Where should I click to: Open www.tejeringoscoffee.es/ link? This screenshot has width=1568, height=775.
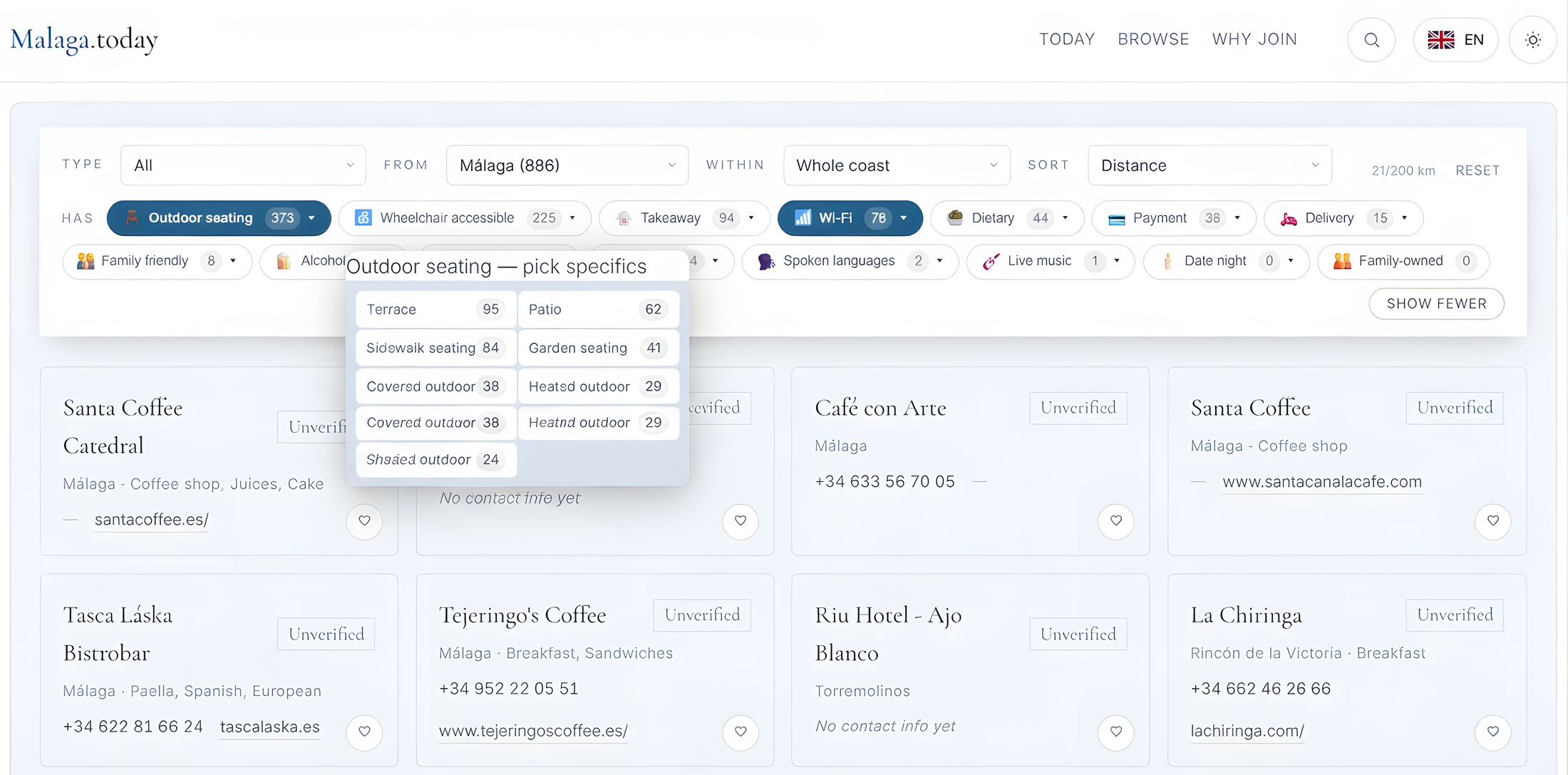[x=533, y=731]
